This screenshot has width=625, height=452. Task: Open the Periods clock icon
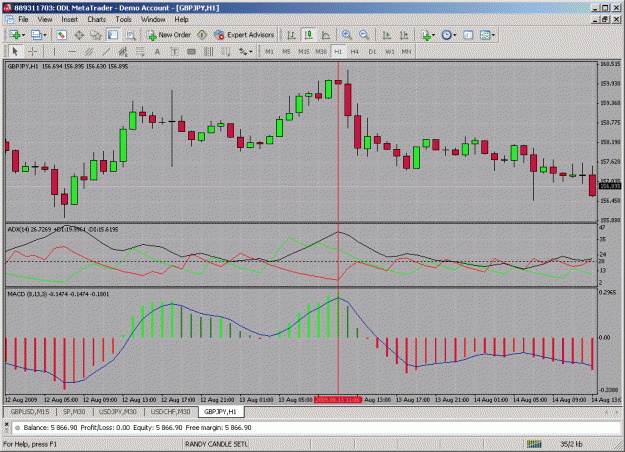tap(446, 35)
